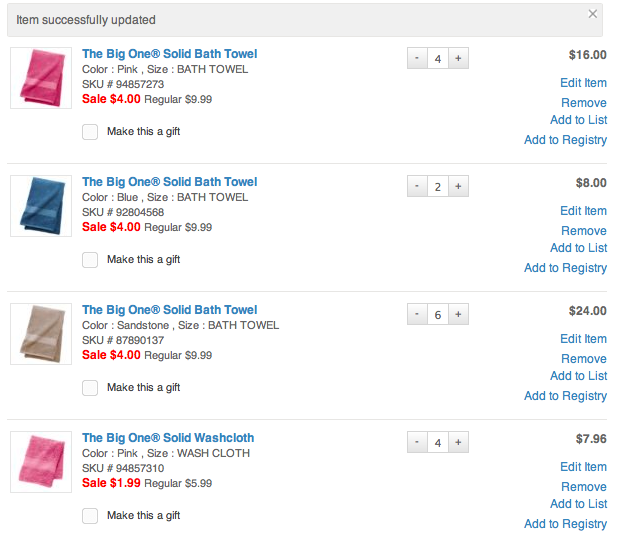
Task: Open the pink washcloth product thumbnail
Action: [x=41, y=462]
